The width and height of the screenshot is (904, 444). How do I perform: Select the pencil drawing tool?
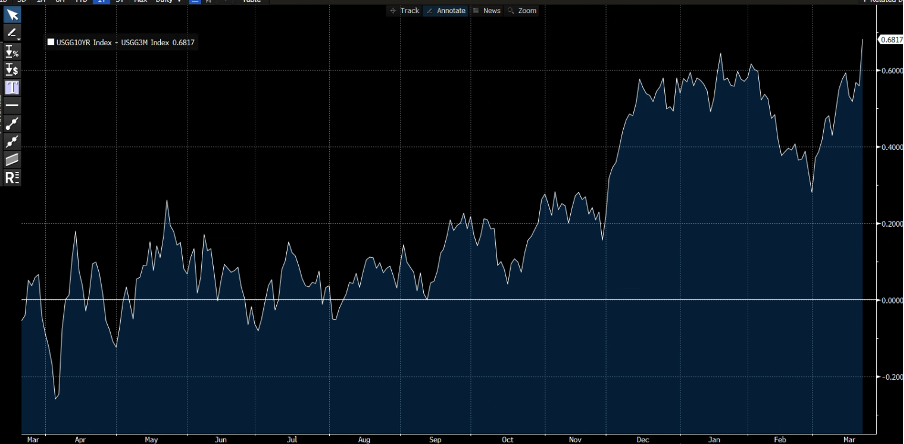coord(12,32)
